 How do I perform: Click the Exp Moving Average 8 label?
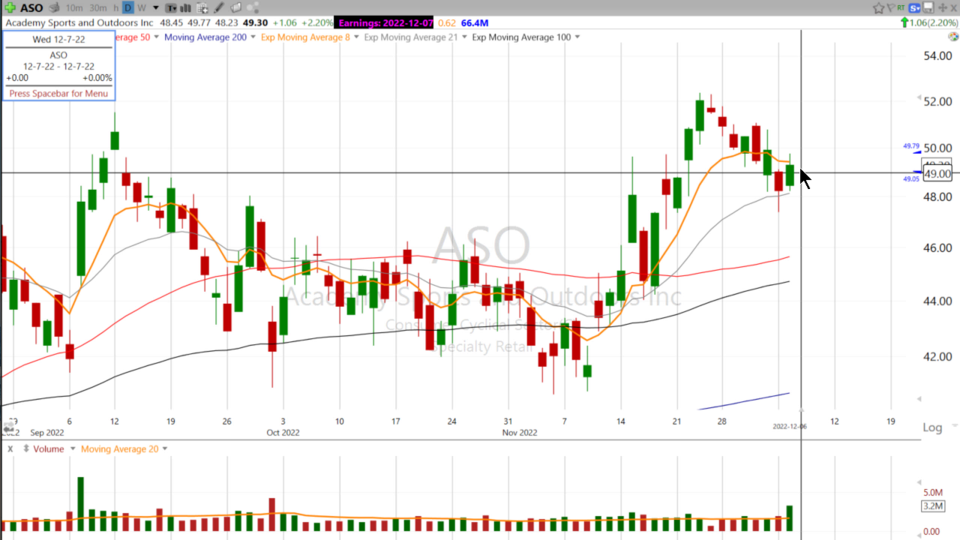(306, 37)
